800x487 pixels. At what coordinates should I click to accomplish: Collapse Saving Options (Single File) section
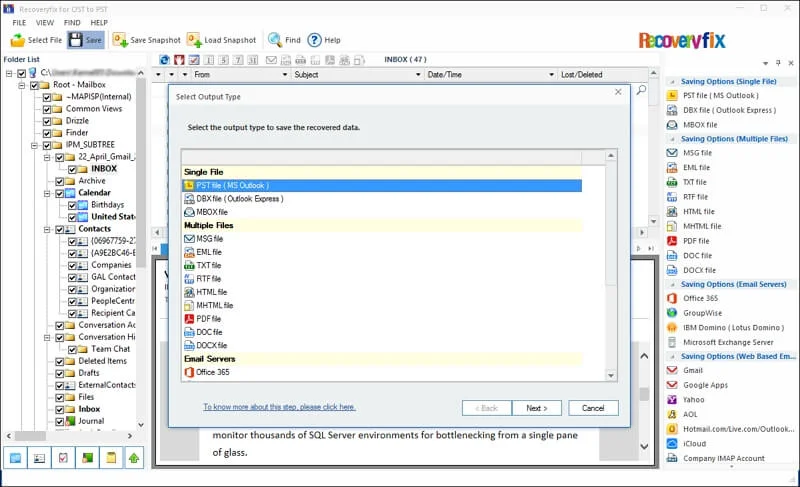(x=672, y=82)
